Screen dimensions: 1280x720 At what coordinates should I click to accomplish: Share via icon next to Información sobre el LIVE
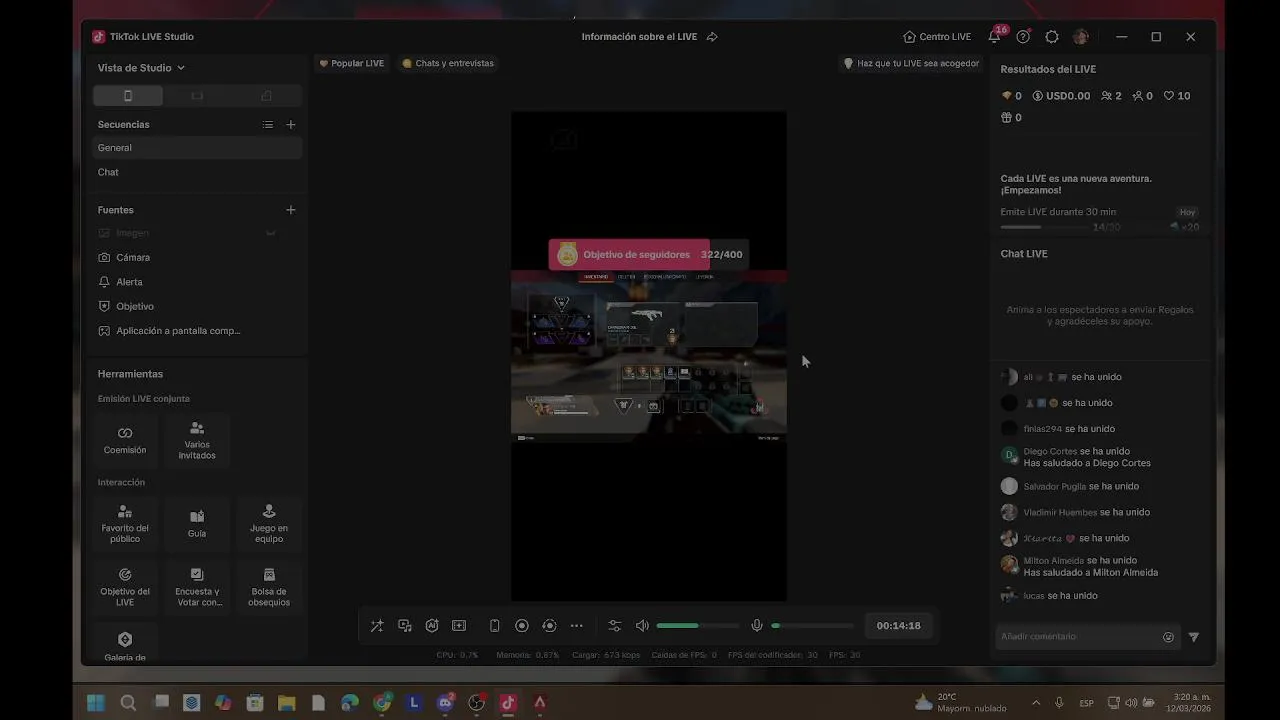click(x=712, y=36)
